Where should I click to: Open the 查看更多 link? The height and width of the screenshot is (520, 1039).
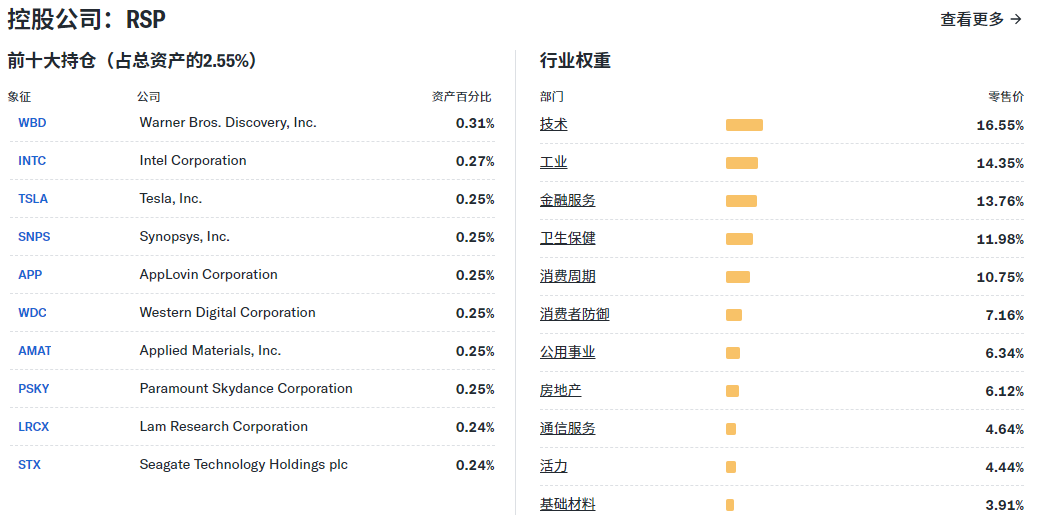tap(980, 19)
